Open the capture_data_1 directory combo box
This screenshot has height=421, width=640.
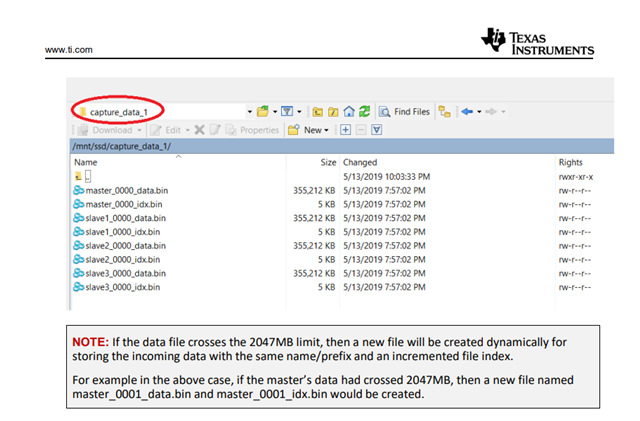click(163, 111)
